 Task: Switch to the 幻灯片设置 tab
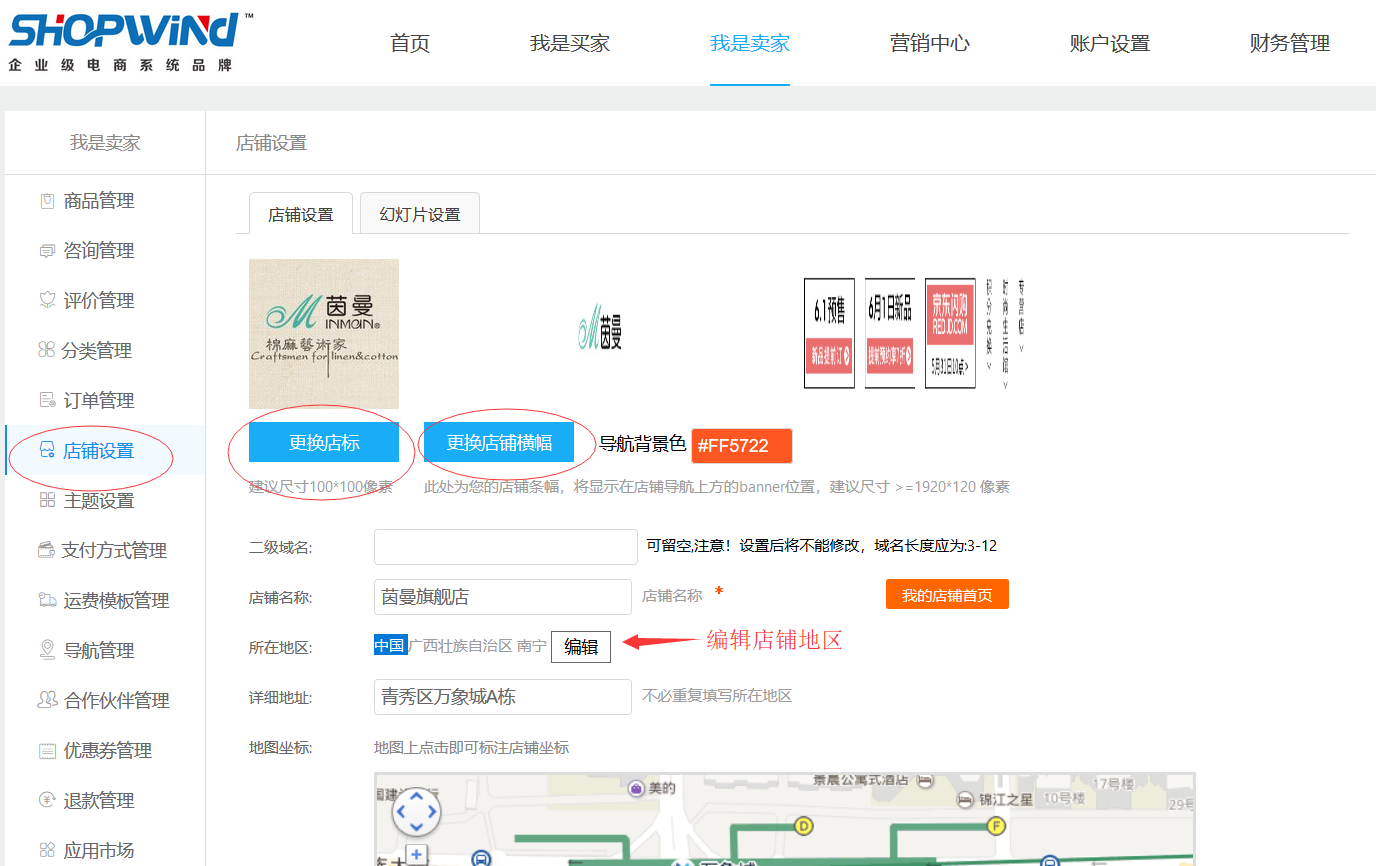[x=420, y=214]
